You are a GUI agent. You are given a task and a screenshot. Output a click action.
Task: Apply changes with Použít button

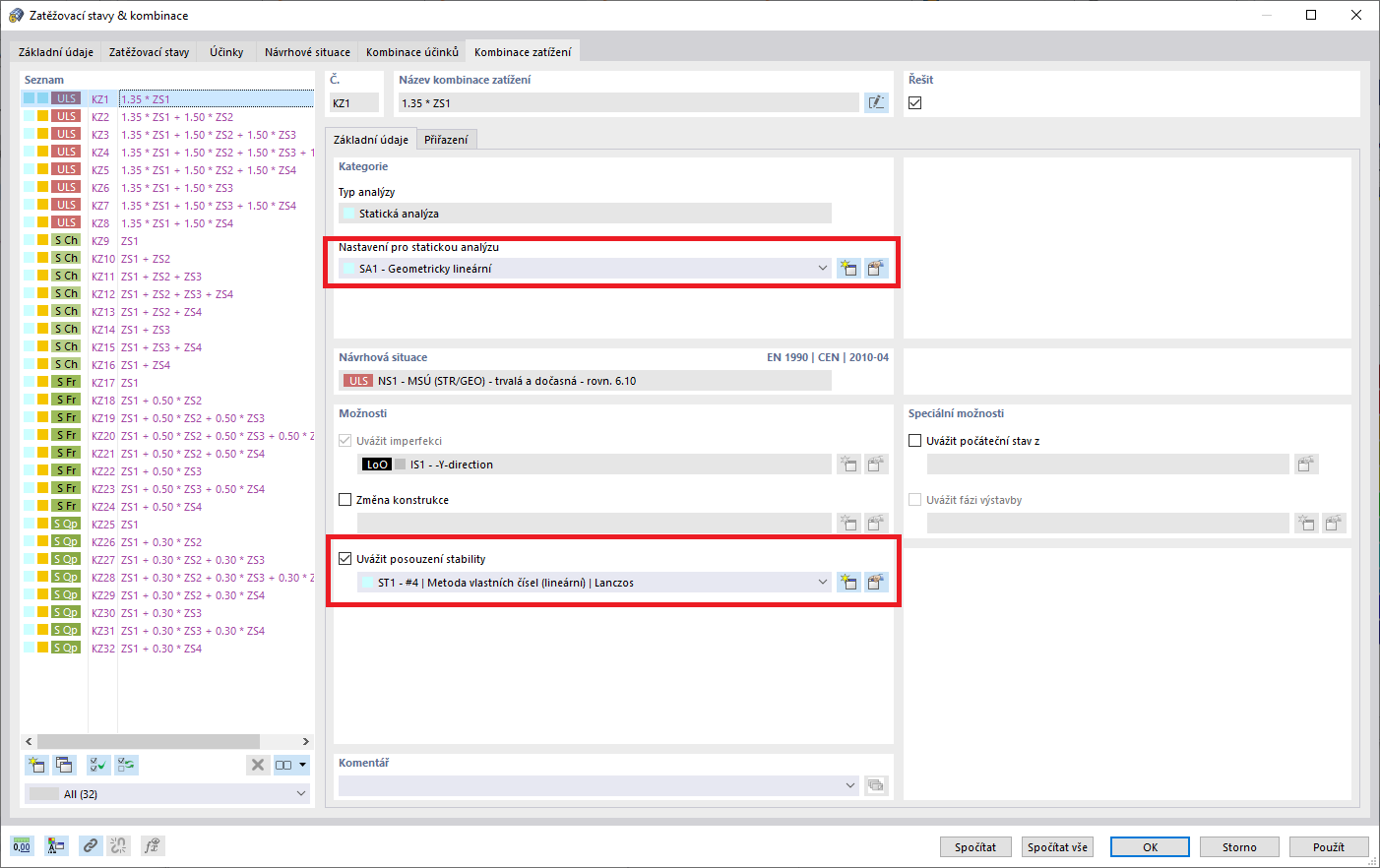(x=1329, y=846)
